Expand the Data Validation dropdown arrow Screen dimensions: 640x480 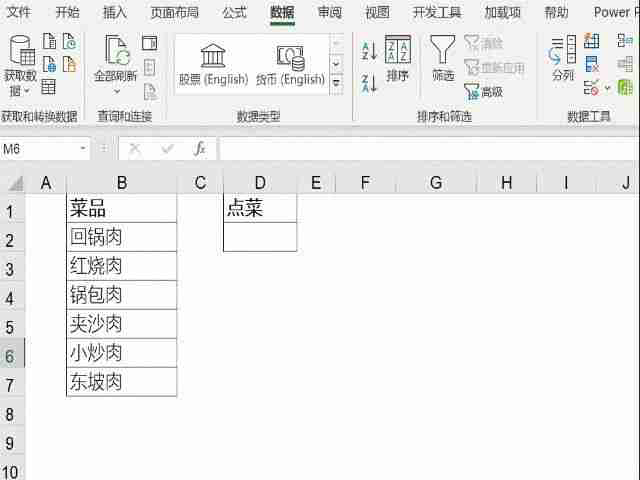pos(607,88)
